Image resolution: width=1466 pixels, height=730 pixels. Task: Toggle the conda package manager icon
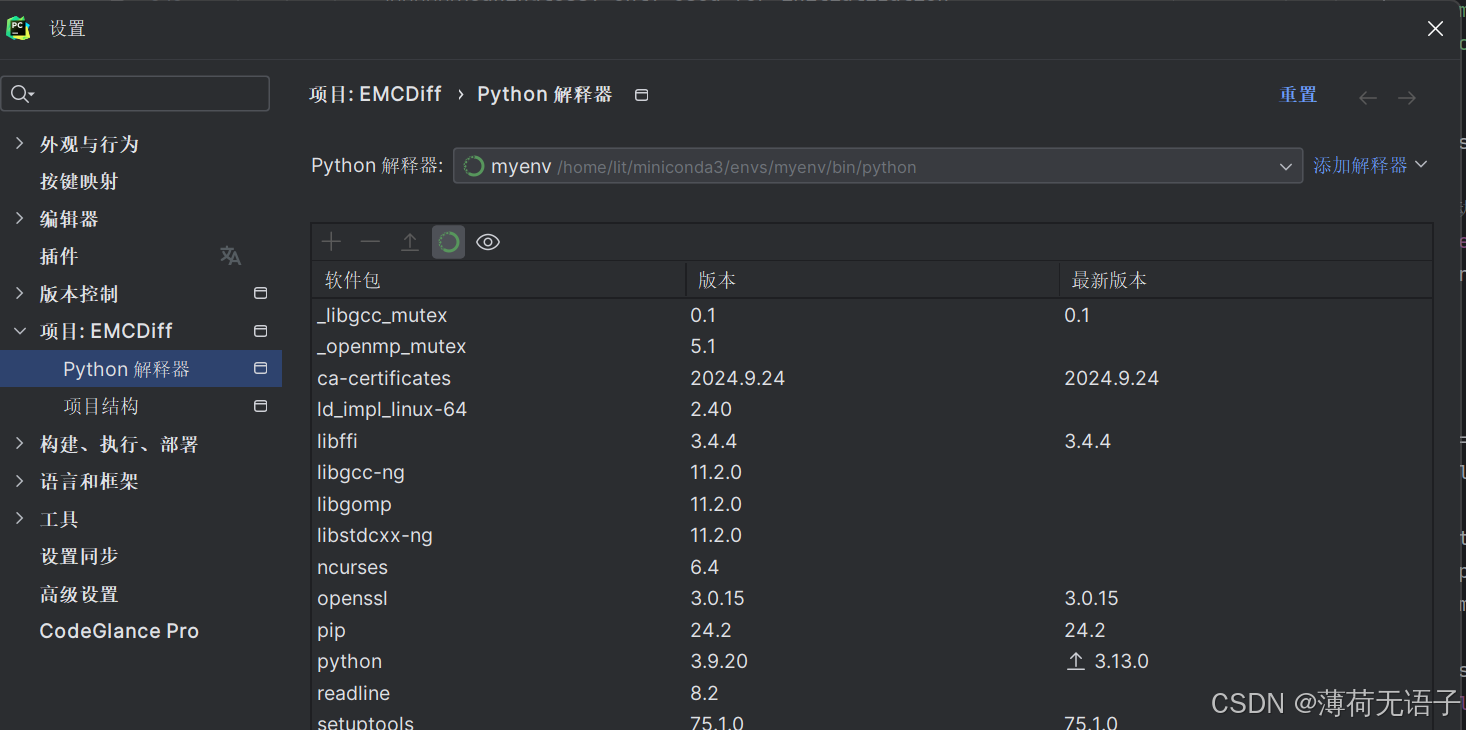pyautogui.click(x=448, y=242)
